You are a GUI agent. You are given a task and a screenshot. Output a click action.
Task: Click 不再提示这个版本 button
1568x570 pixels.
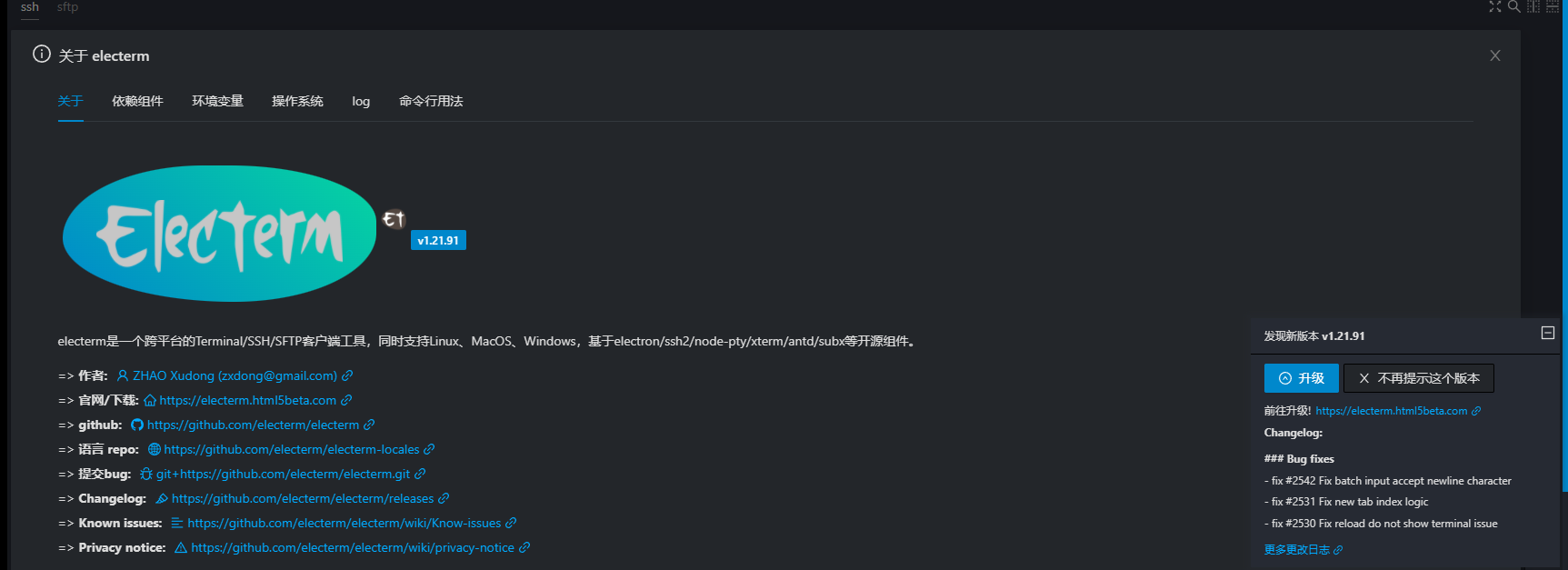[1419, 378]
